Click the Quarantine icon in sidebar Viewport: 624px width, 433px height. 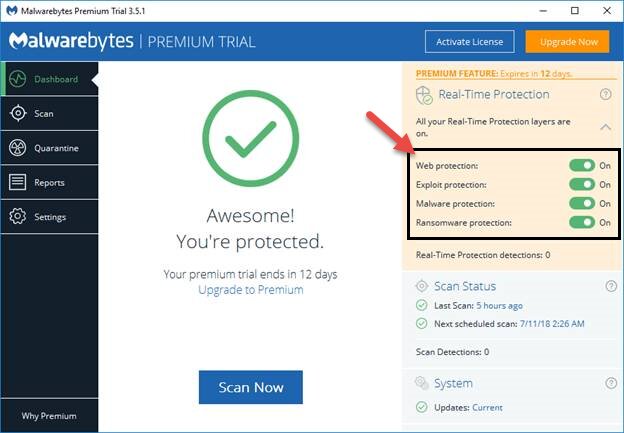pos(18,148)
